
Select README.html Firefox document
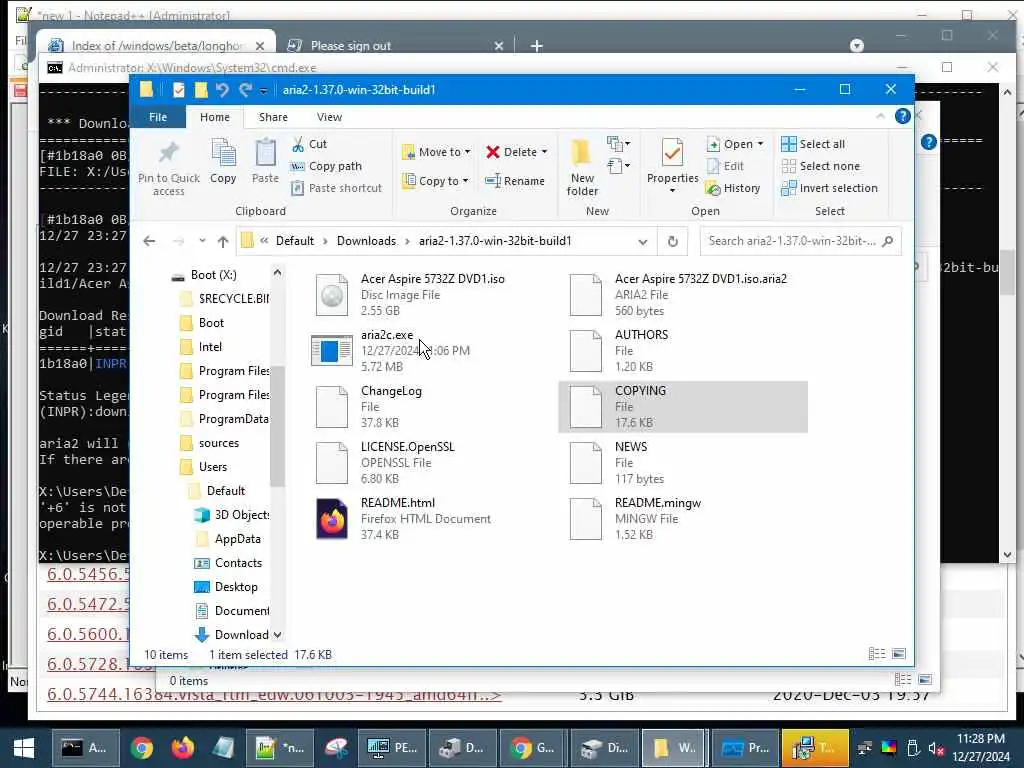[x=432, y=519]
